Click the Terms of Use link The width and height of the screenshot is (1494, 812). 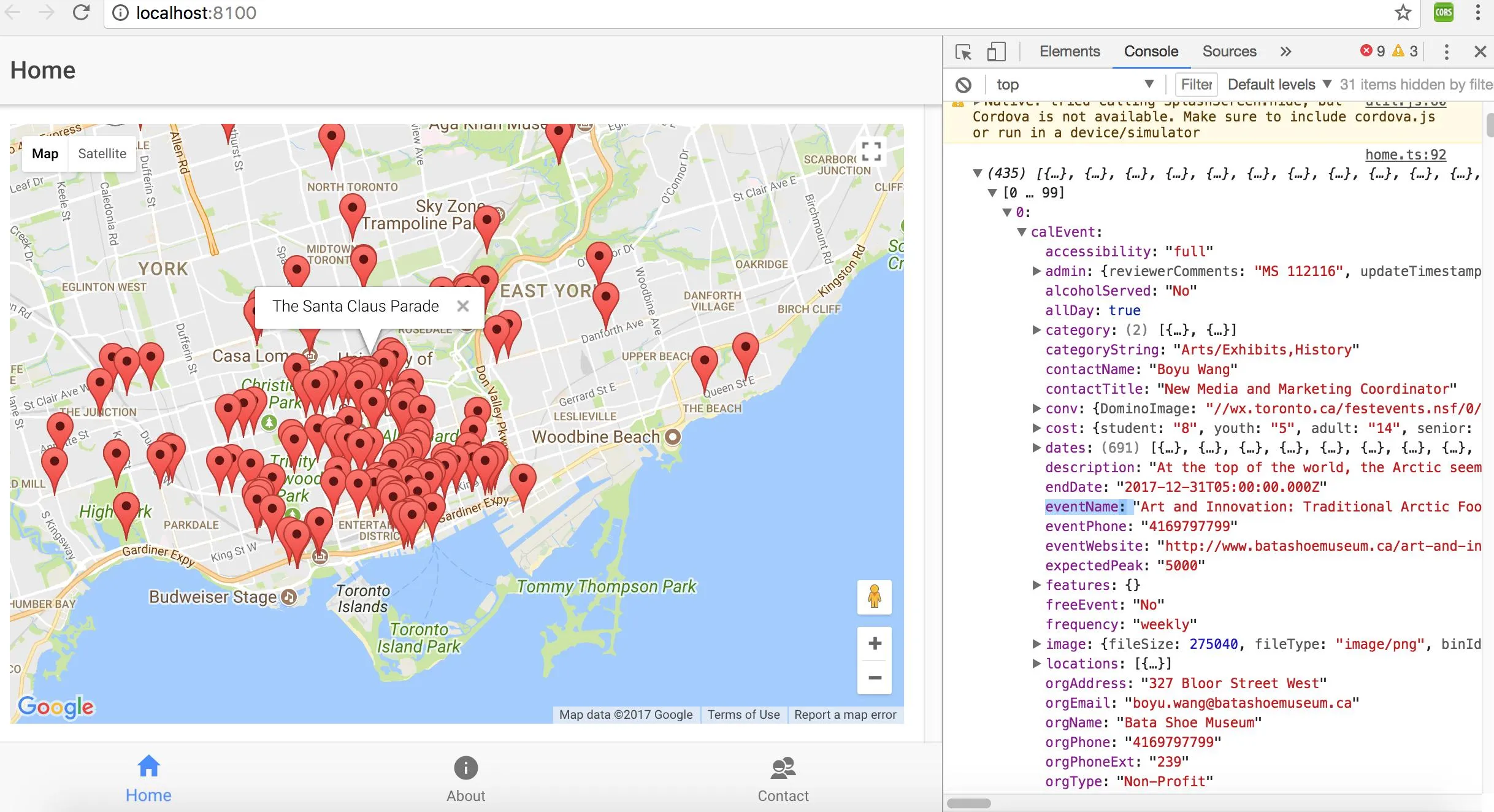pyautogui.click(x=743, y=714)
